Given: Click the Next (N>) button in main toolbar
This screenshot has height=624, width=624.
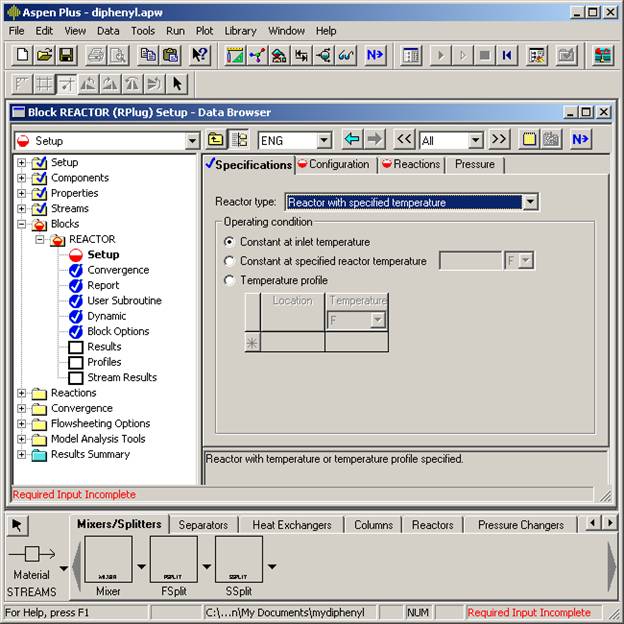Looking at the screenshot, I should (375, 55).
